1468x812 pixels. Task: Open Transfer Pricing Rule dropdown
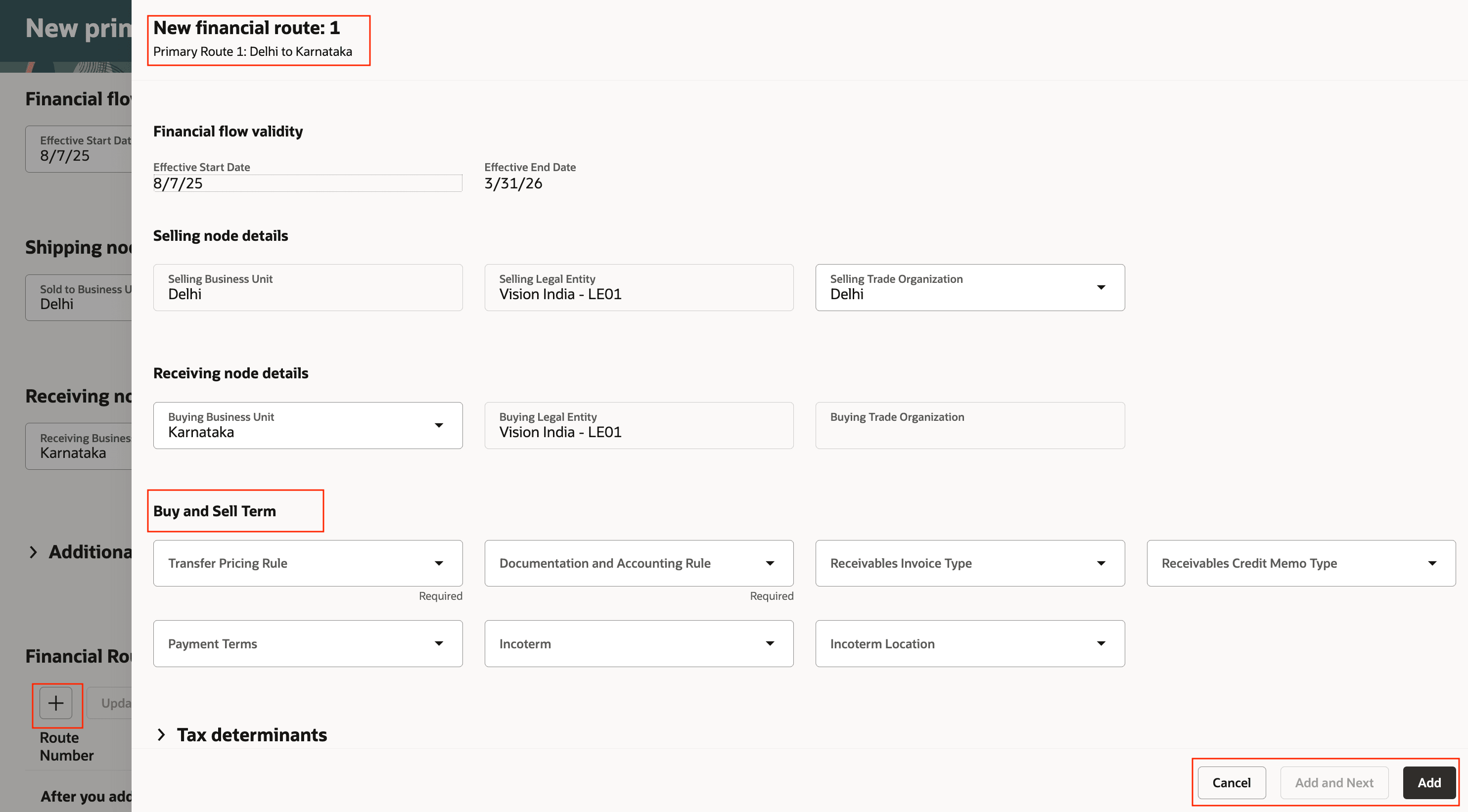click(x=438, y=564)
